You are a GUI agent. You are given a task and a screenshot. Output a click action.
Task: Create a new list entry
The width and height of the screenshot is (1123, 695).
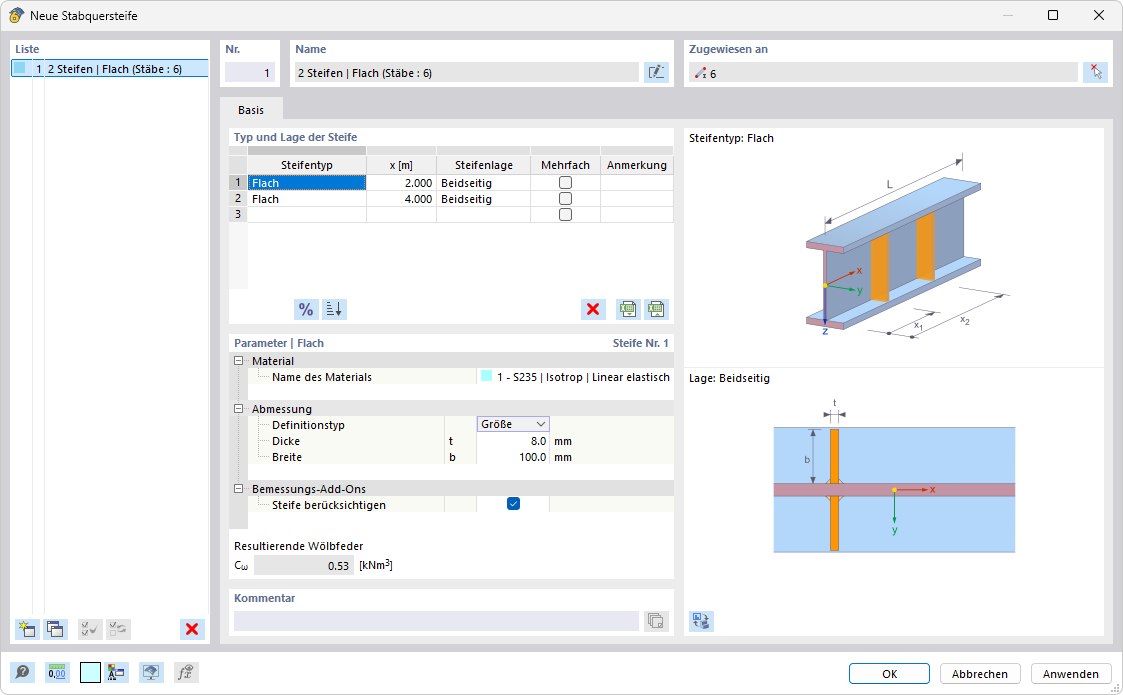[25, 629]
